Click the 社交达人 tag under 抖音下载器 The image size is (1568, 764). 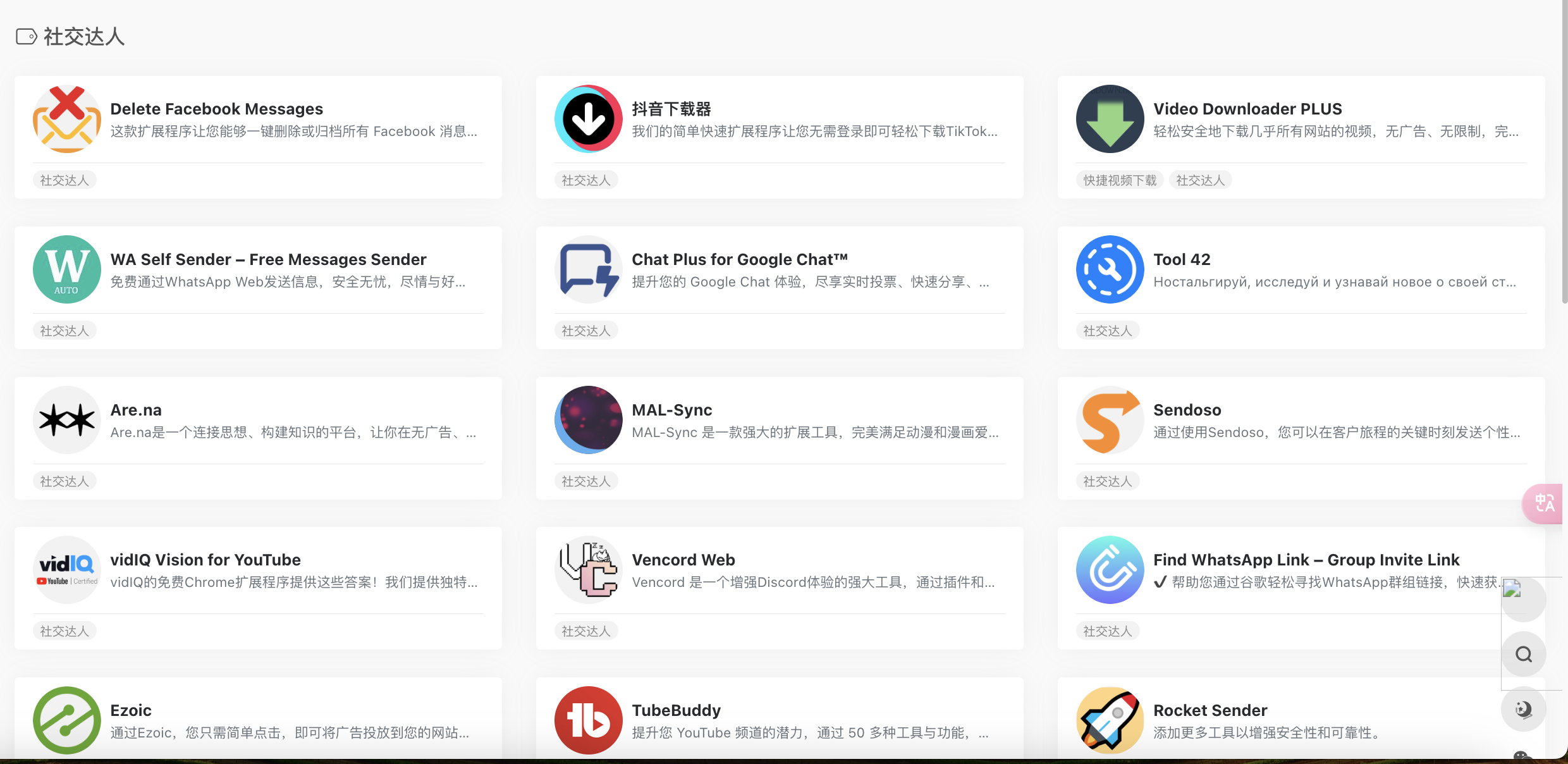(x=586, y=180)
